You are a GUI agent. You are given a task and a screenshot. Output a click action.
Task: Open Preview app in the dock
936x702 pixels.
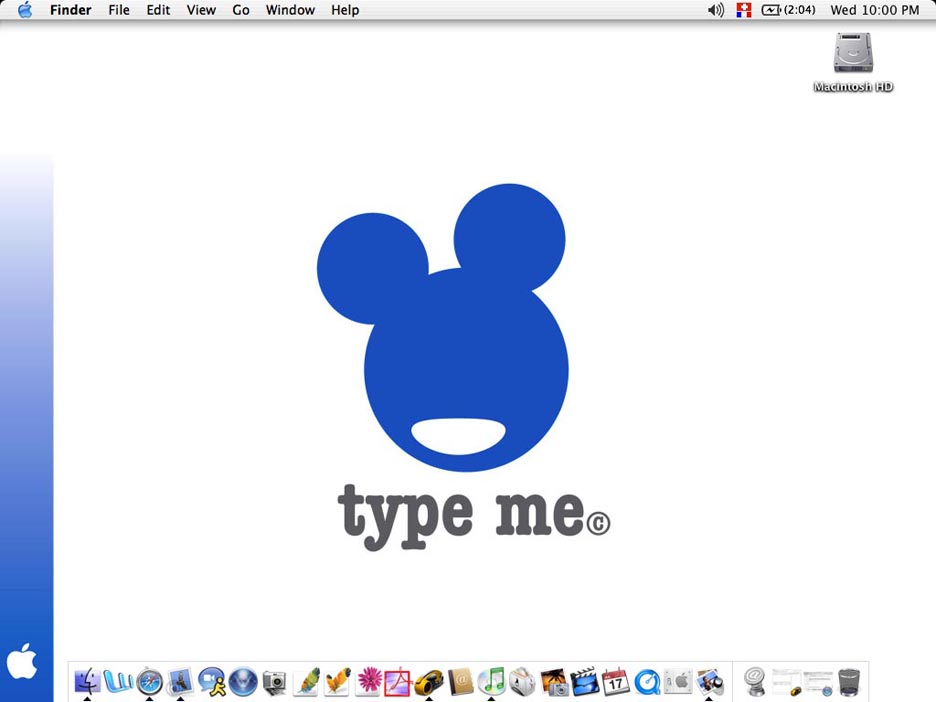pos(709,681)
